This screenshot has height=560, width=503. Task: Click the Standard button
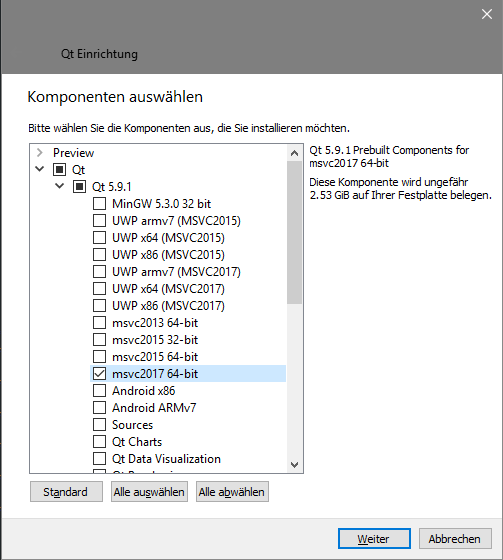[66, 492]
